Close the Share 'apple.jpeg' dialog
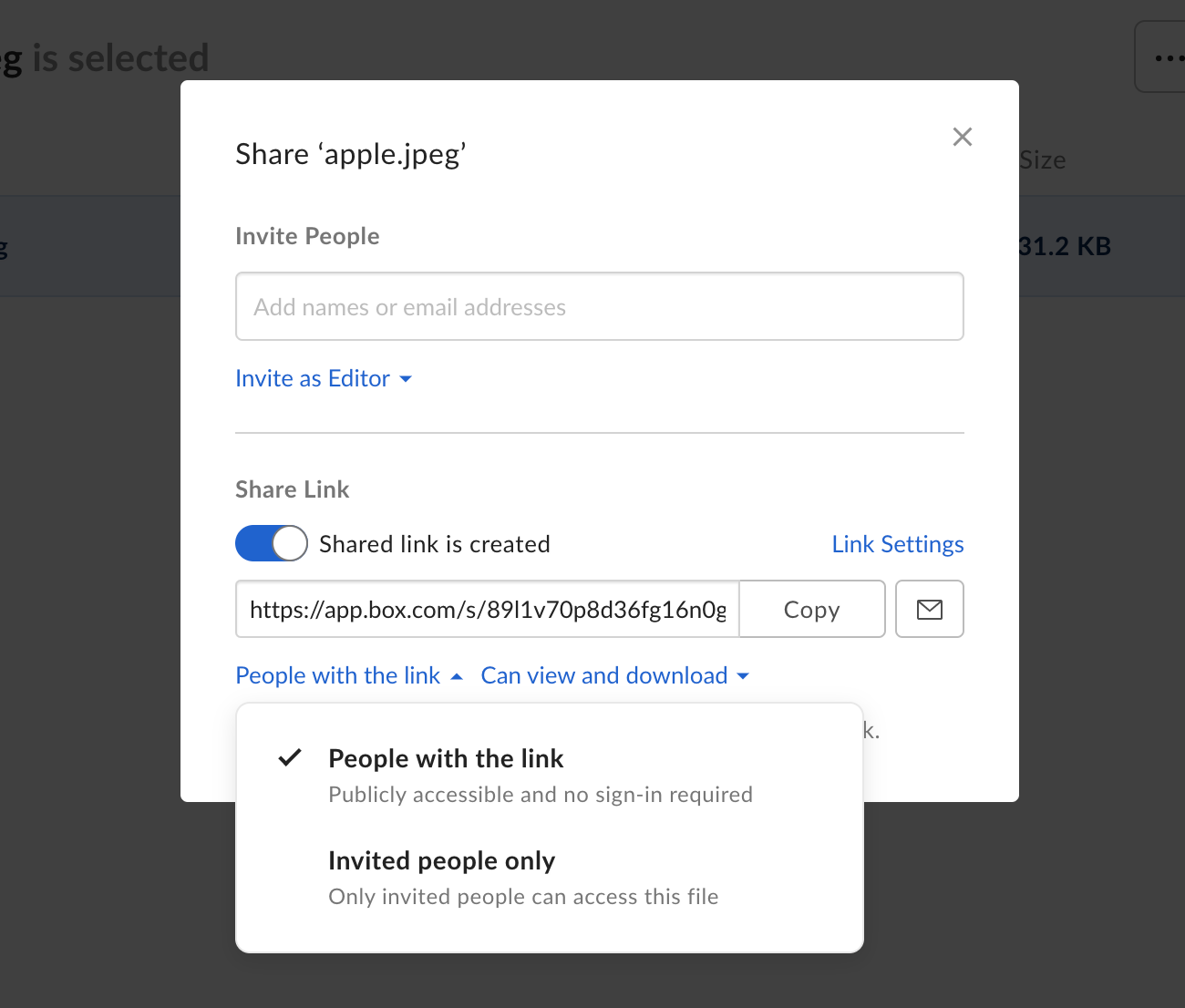The height and width of the screenshot is (1008, 1185). [962, 137]
